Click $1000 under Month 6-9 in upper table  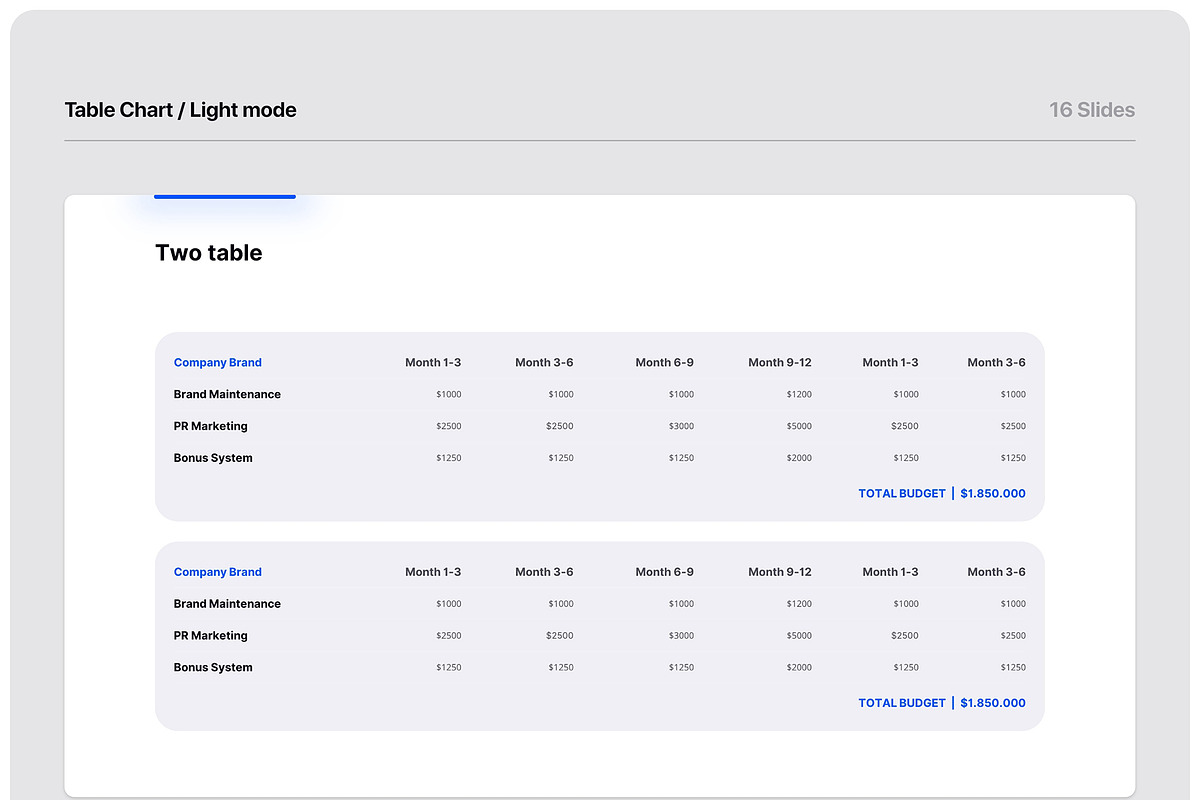[x=681, y=395]
